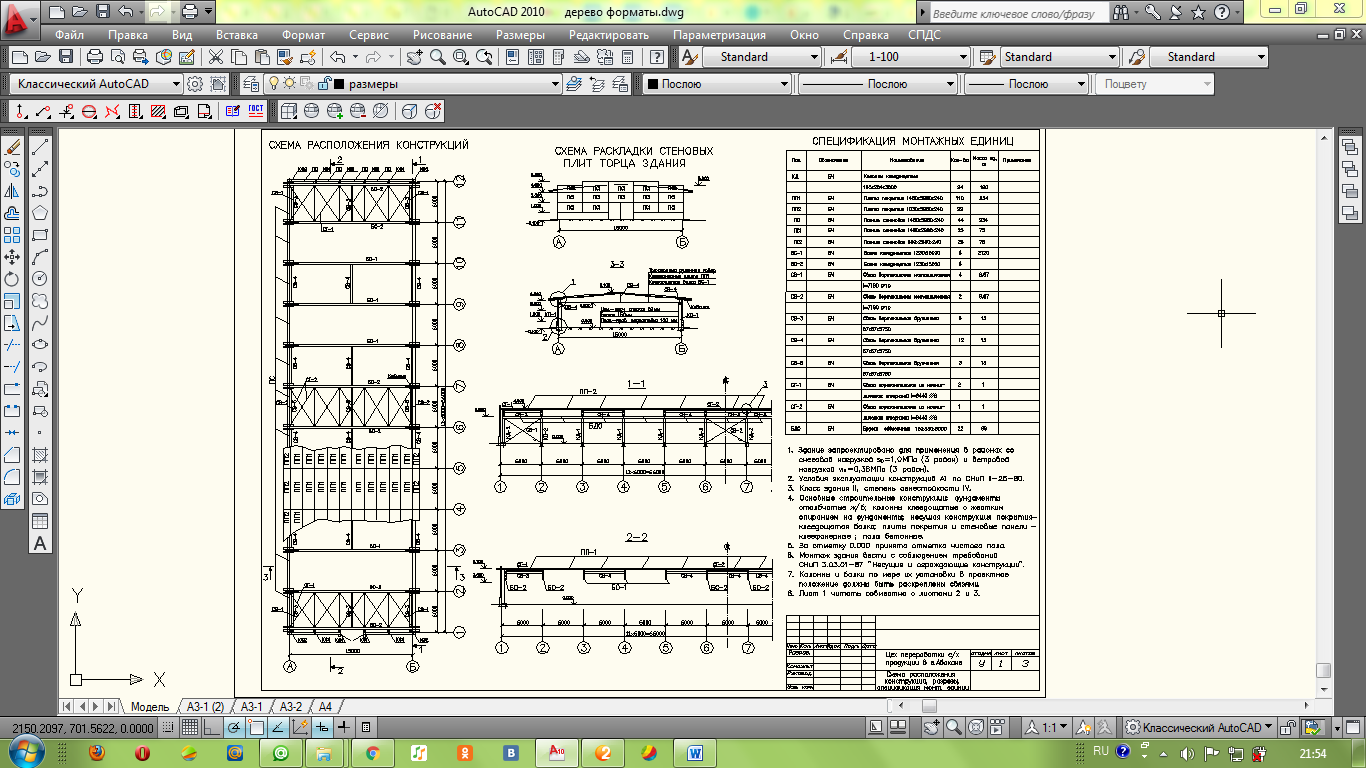Open the lineweight Послою dropdown
1366x768 pixels.
point(1026,84)
